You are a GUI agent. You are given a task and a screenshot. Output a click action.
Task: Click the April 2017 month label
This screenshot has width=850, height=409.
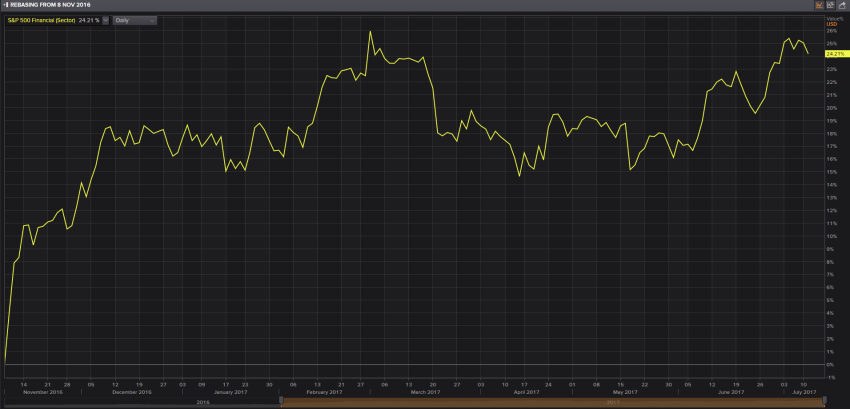(526, 392)
